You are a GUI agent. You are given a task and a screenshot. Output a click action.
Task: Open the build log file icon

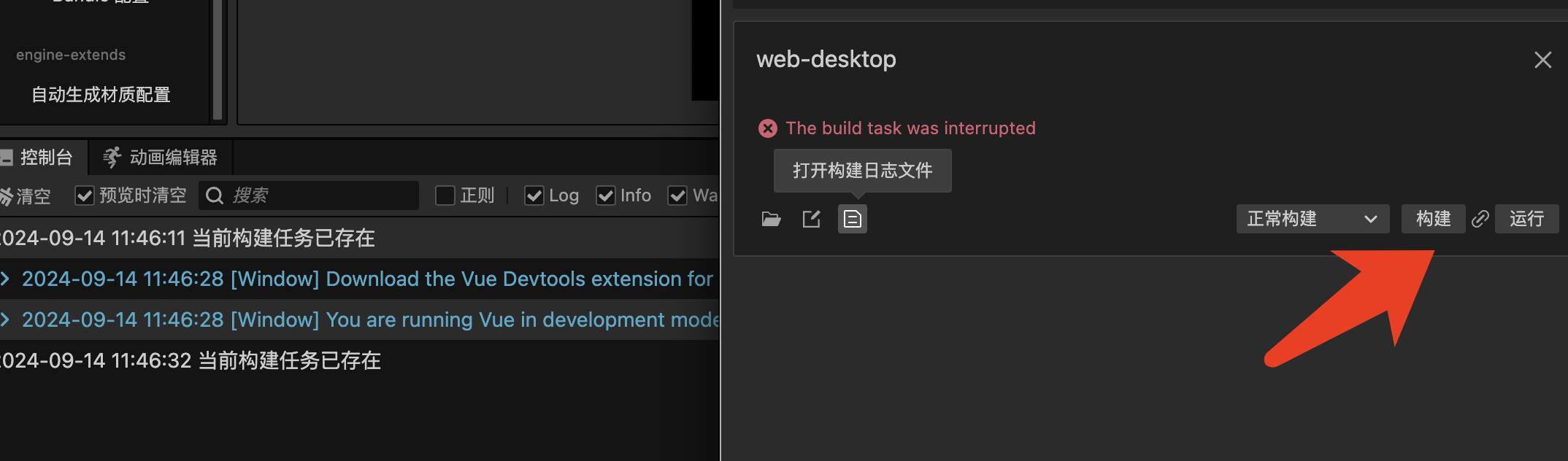coord(852,219)
